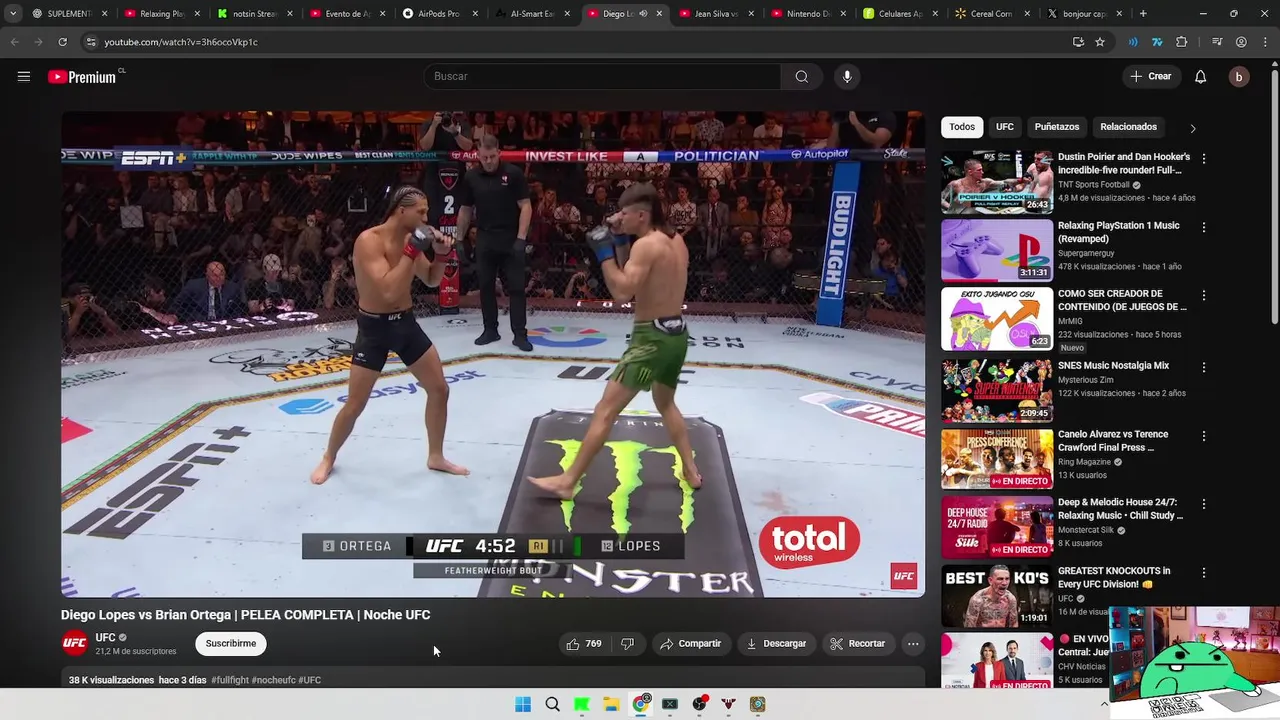Open Windows taskbar search
The width and height of the screenshot is (1280, 720).
pos(552,704)
